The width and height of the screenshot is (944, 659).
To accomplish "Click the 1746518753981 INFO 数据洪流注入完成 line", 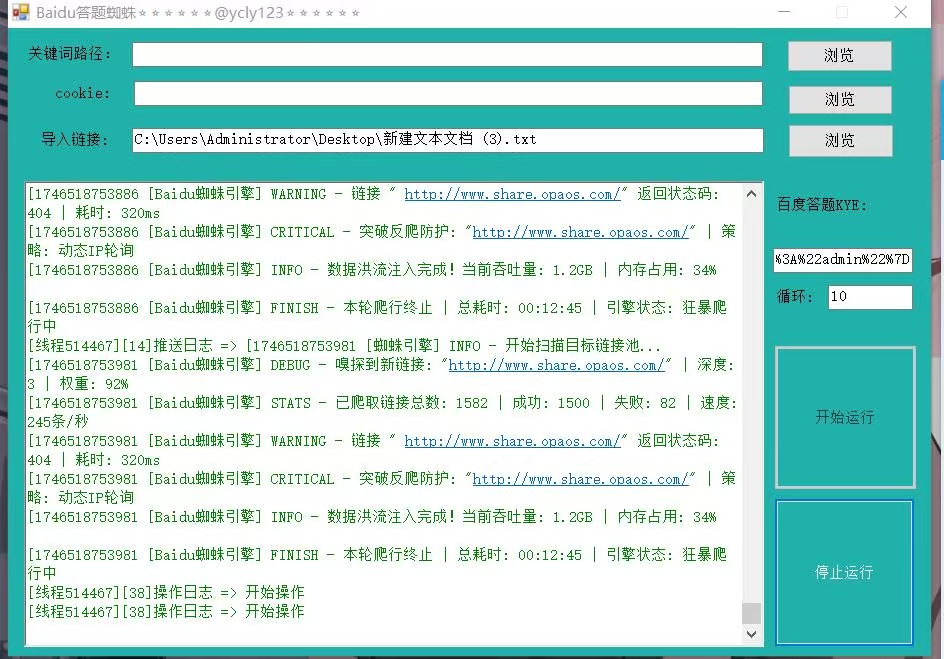I will pos(372,517).
